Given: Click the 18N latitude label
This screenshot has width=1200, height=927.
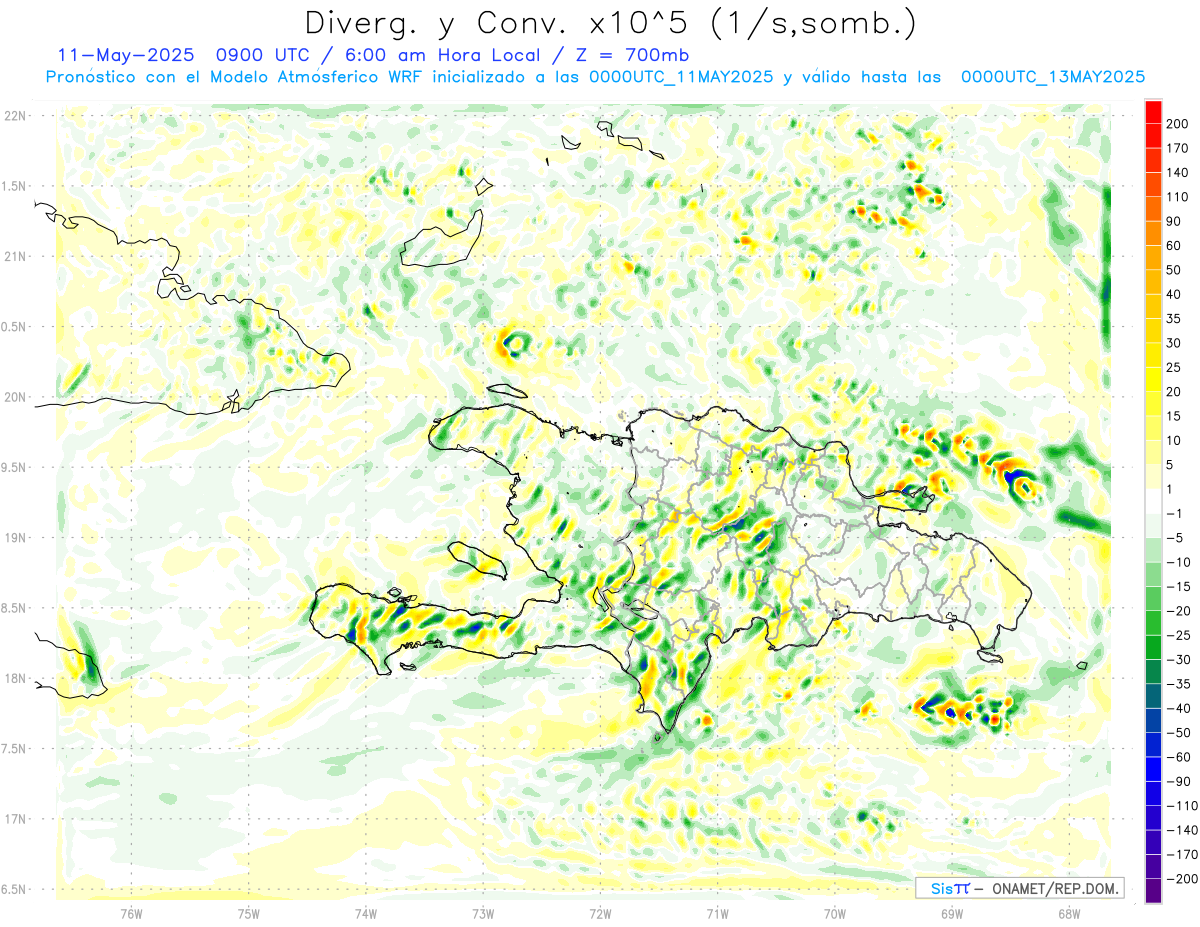Looking at the screenshot, I should tap(15, 678).
